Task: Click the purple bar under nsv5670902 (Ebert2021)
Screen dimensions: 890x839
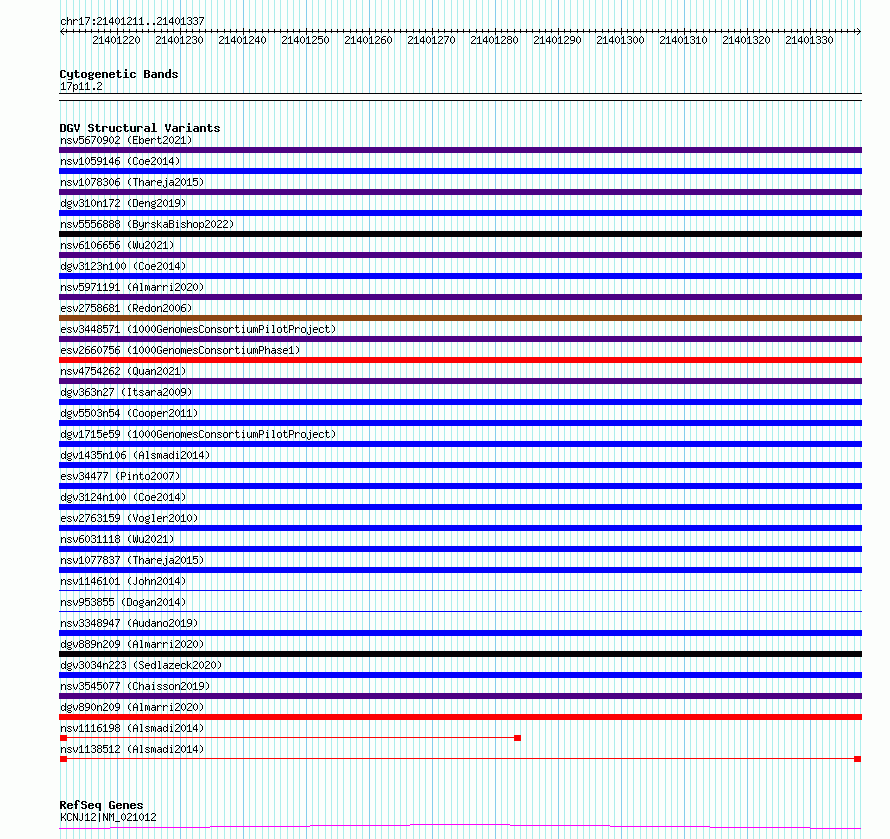Action: 460,150
